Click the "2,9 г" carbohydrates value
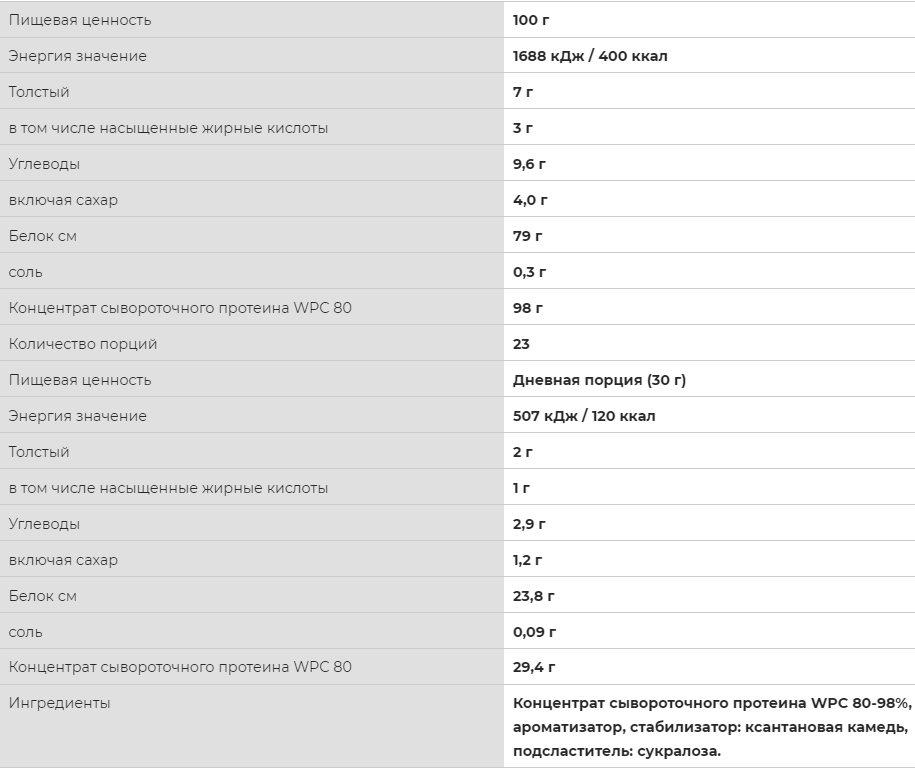 pyautogui.click(x=529, y=524)
